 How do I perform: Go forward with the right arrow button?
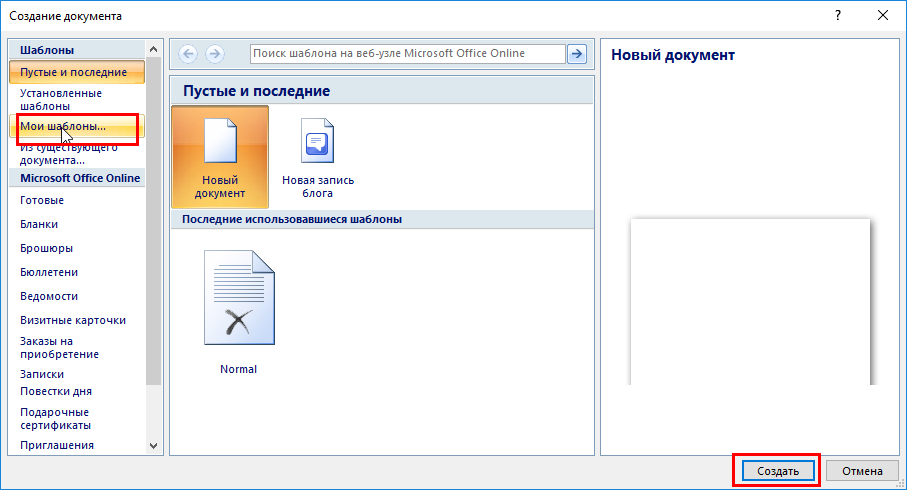215,54
